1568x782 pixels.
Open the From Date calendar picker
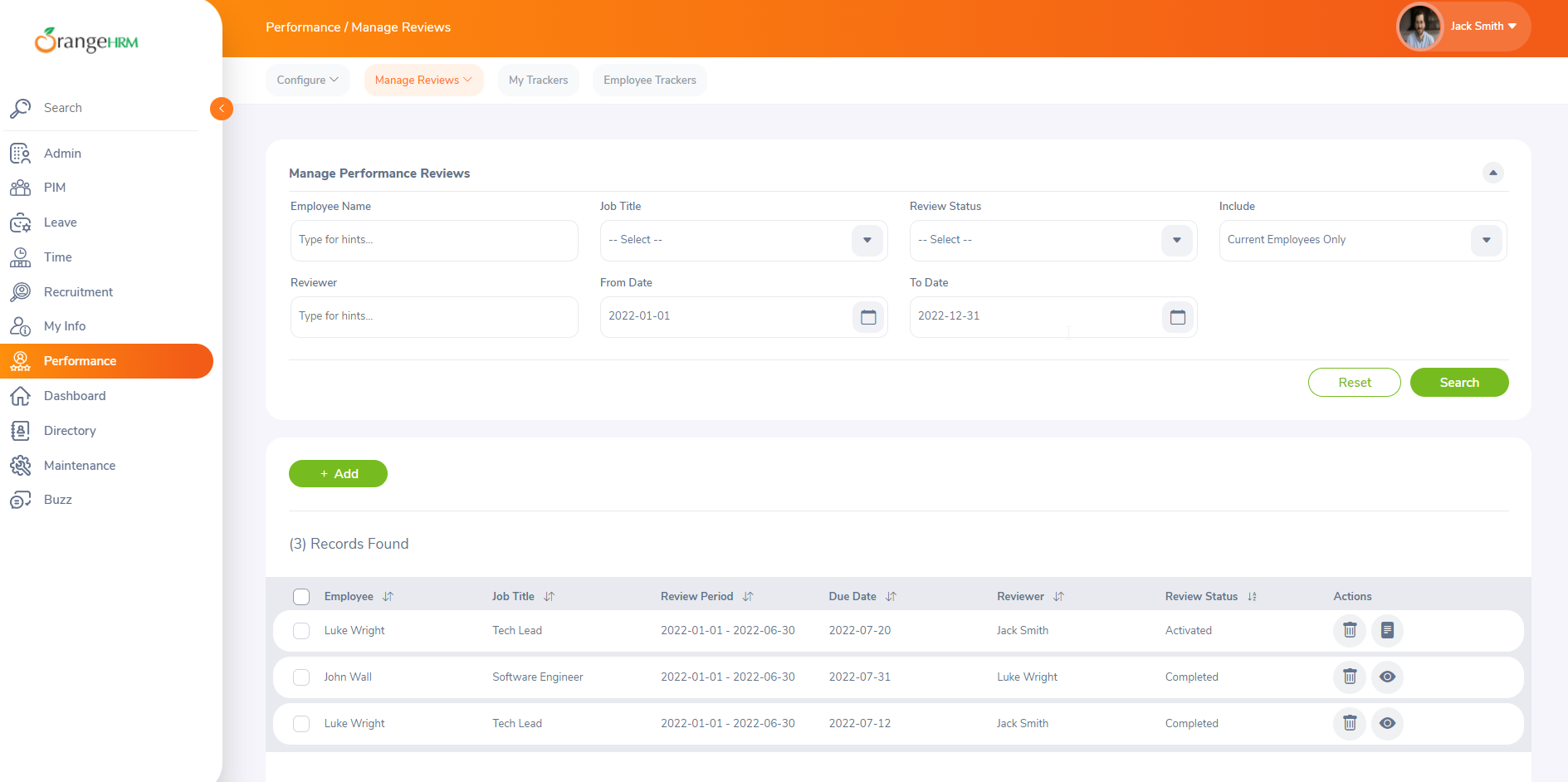click(868, 317)
